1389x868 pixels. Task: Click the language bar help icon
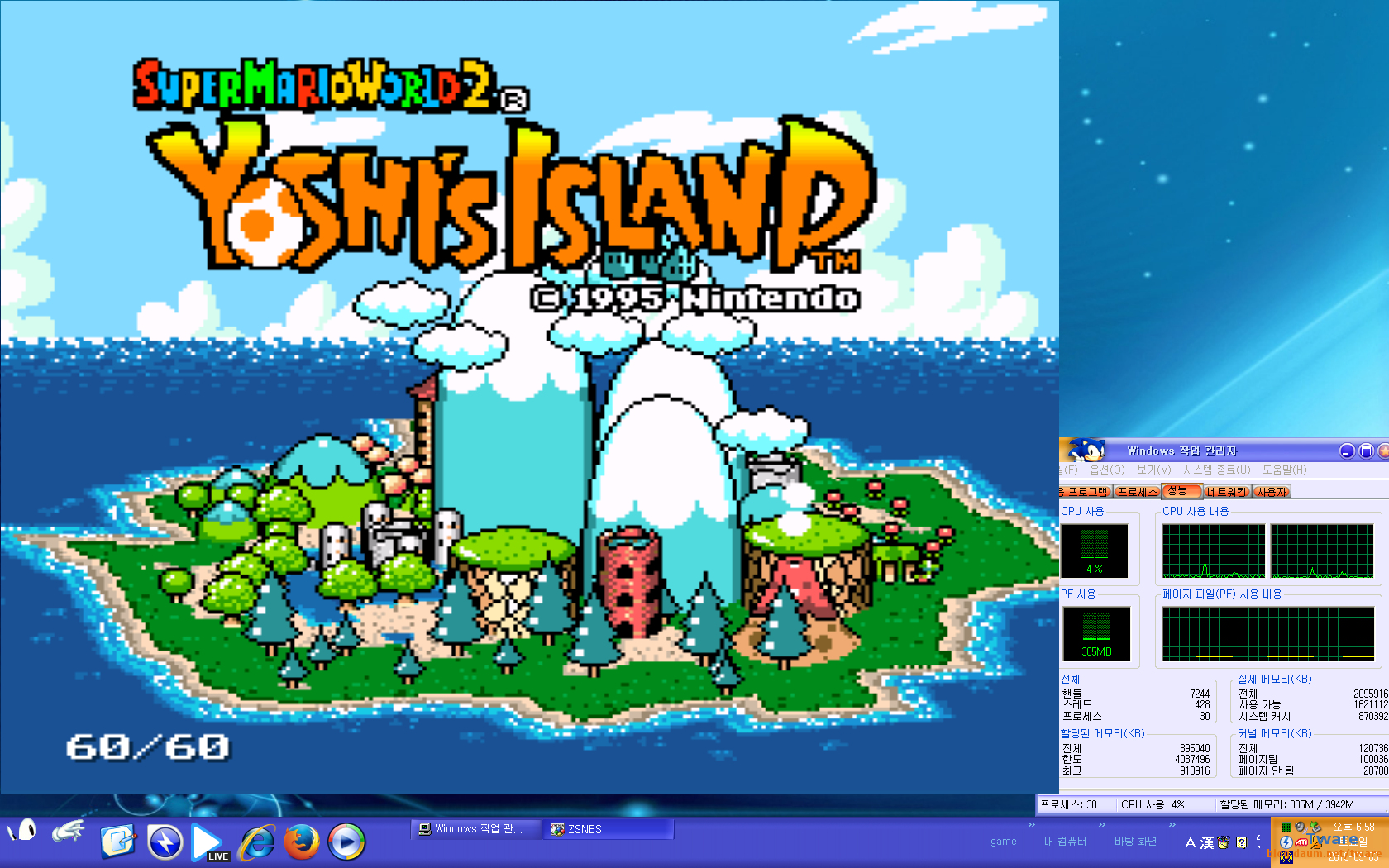click(x=1242, y=842)
